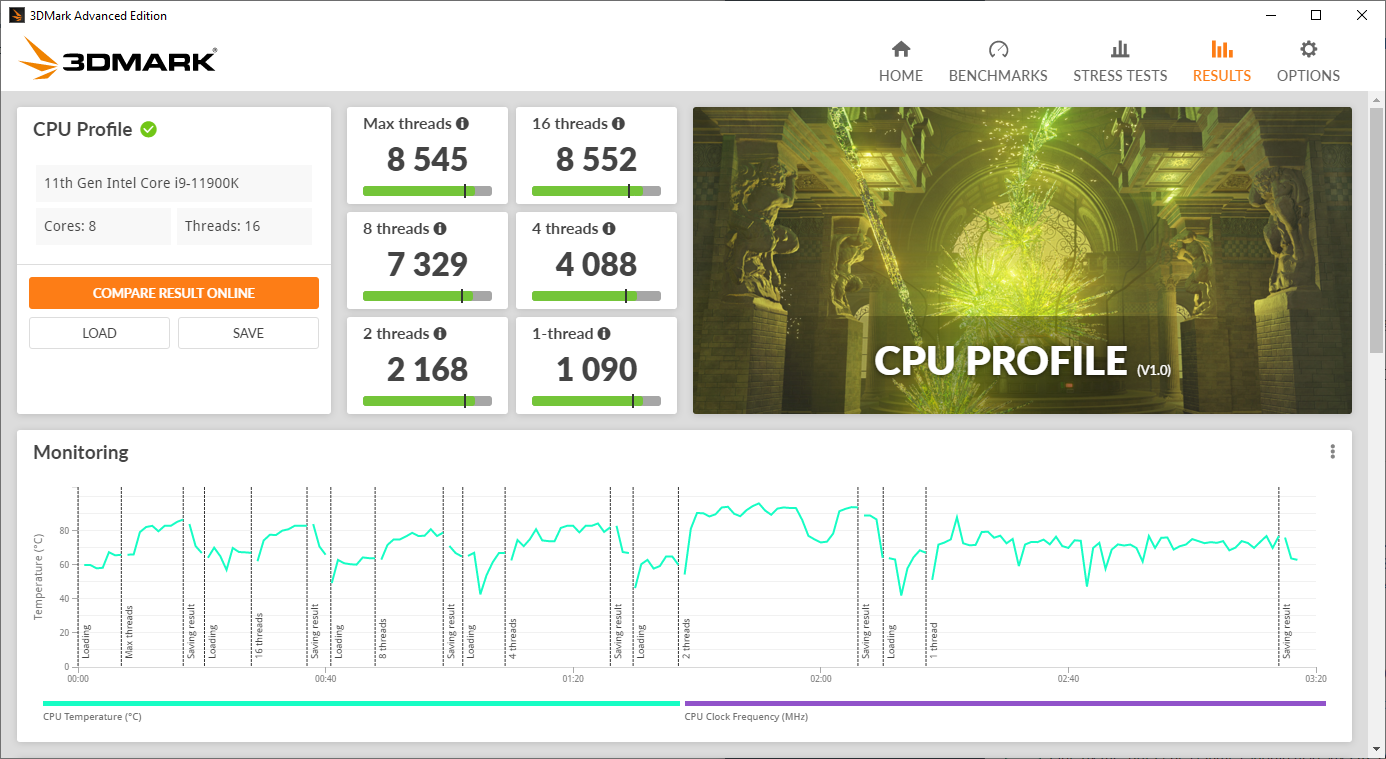Click the LOAD button
The image size is (1386, 759).
99,333
